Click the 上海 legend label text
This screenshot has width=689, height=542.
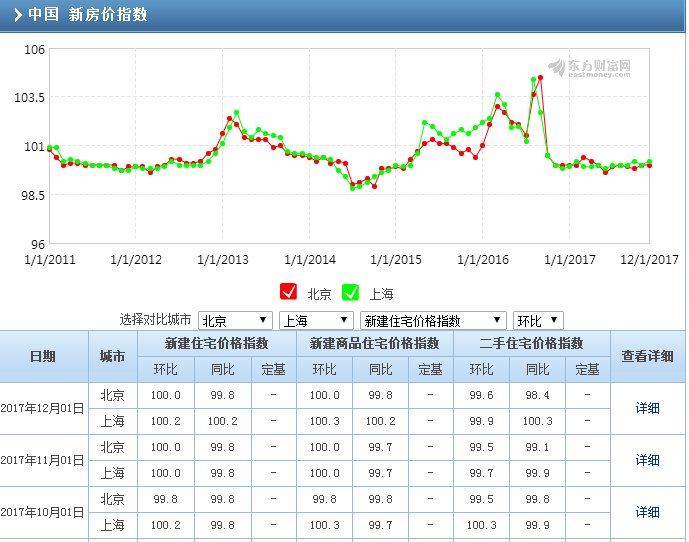coord(381,294)
